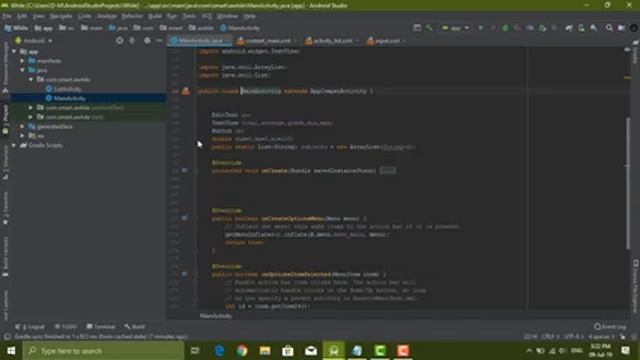Toggle the Device File Explorer side tab
The image size is (640, 360).
(635, 288)
